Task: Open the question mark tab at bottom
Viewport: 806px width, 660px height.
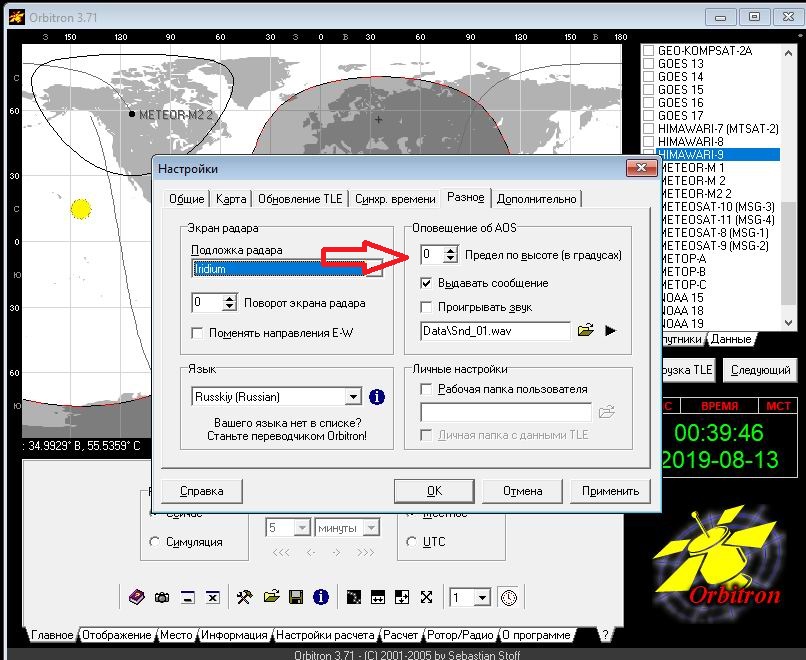Action: tap(606, 635)
